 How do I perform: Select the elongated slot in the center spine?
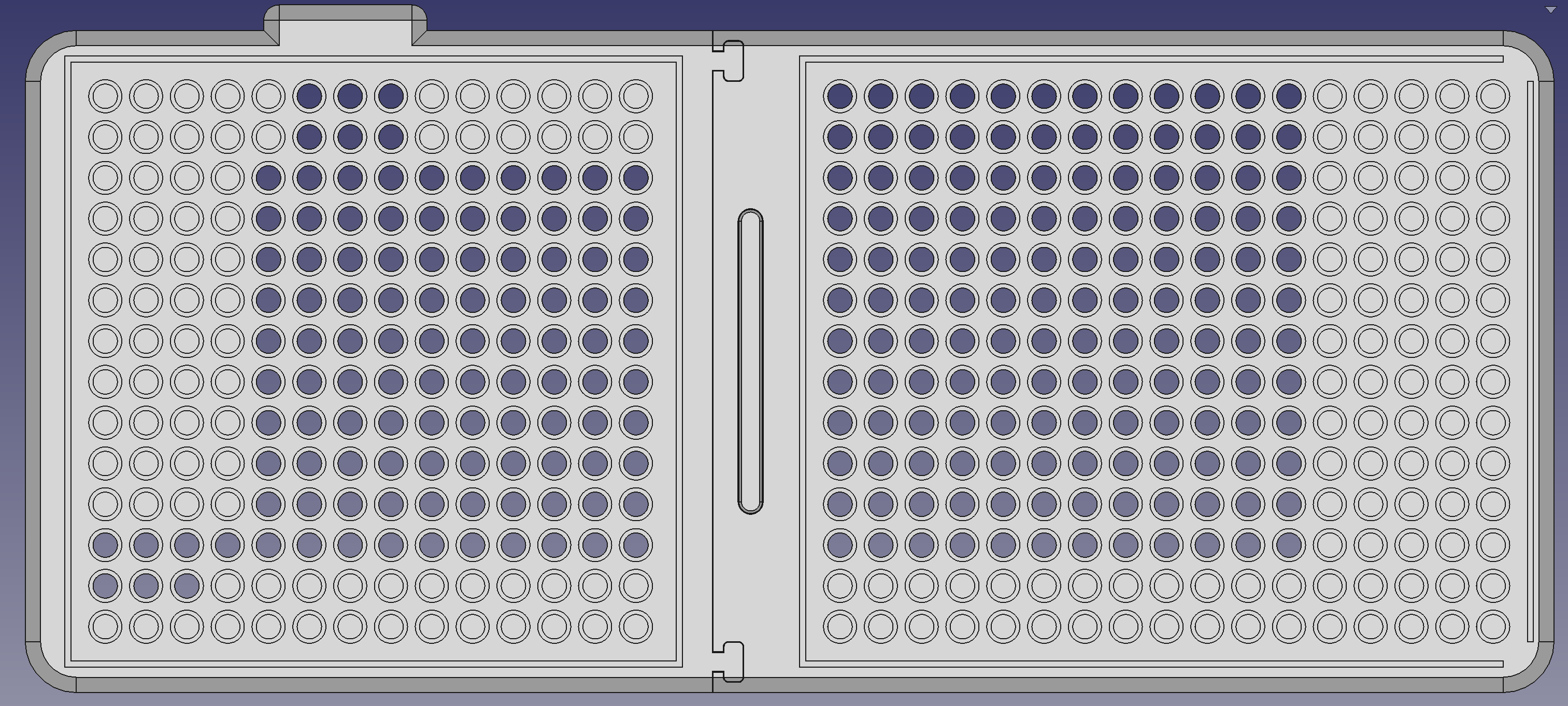click(x=750, y=362)
